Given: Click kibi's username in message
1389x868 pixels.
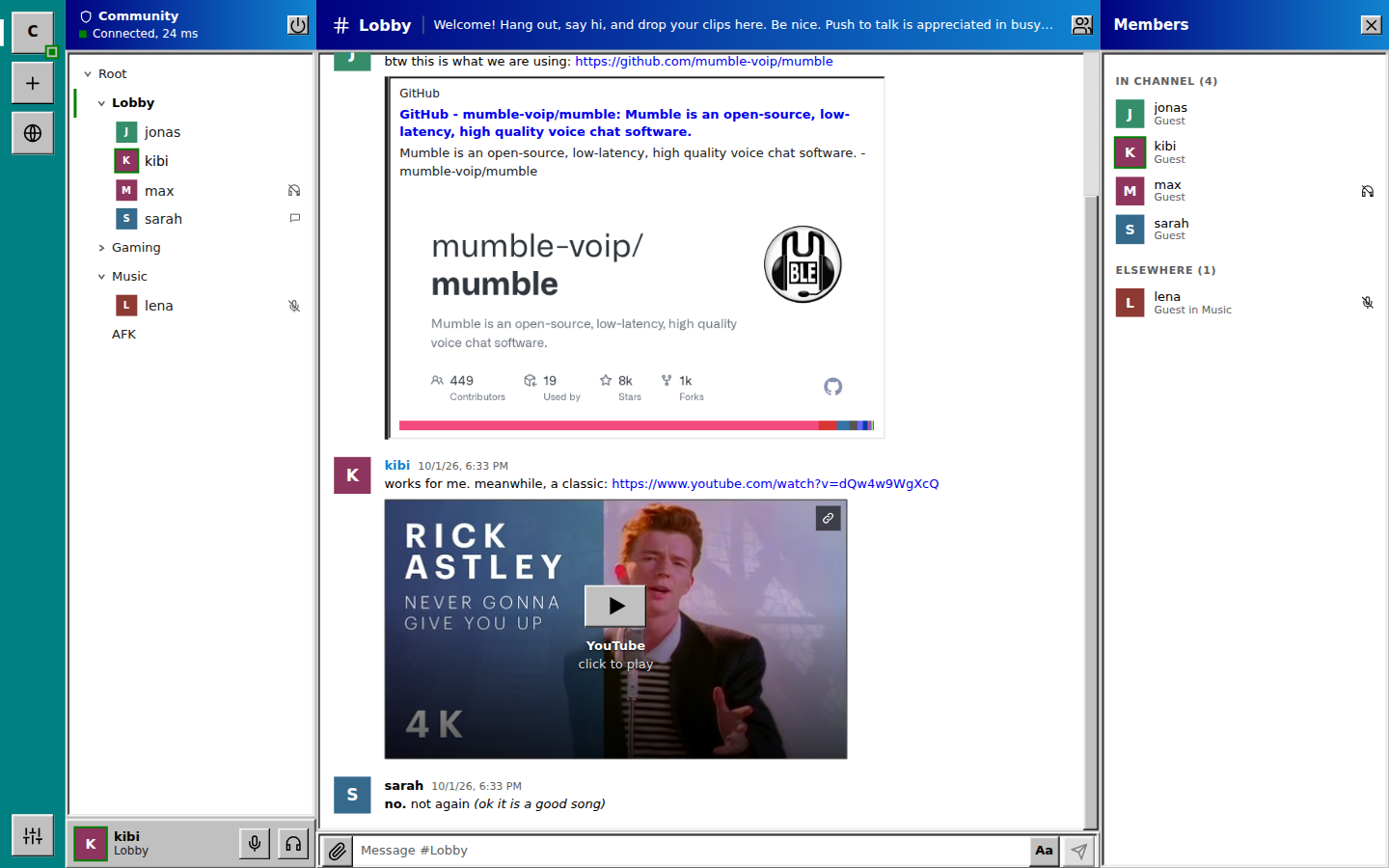Looking at the screenshot, I should 397,465.
